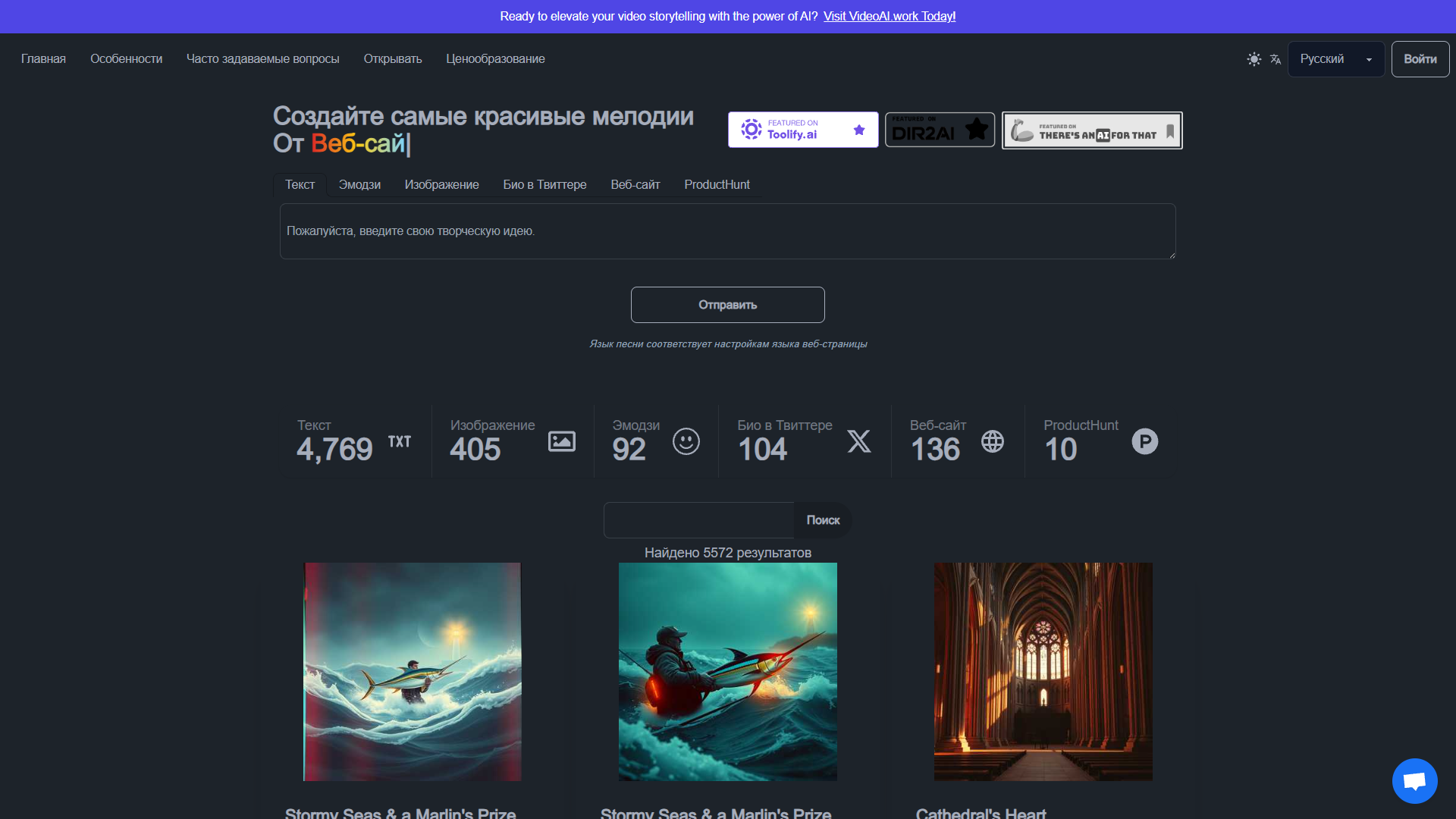Open Ценообразование in the top navigation
The image size is (1456, 819).
coord(495,59)
